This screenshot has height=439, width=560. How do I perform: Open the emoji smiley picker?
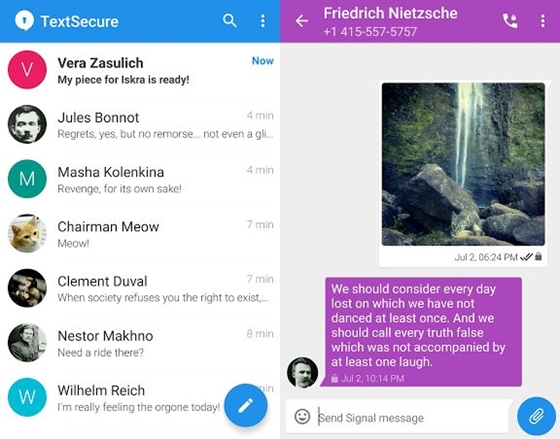point(302,416)
